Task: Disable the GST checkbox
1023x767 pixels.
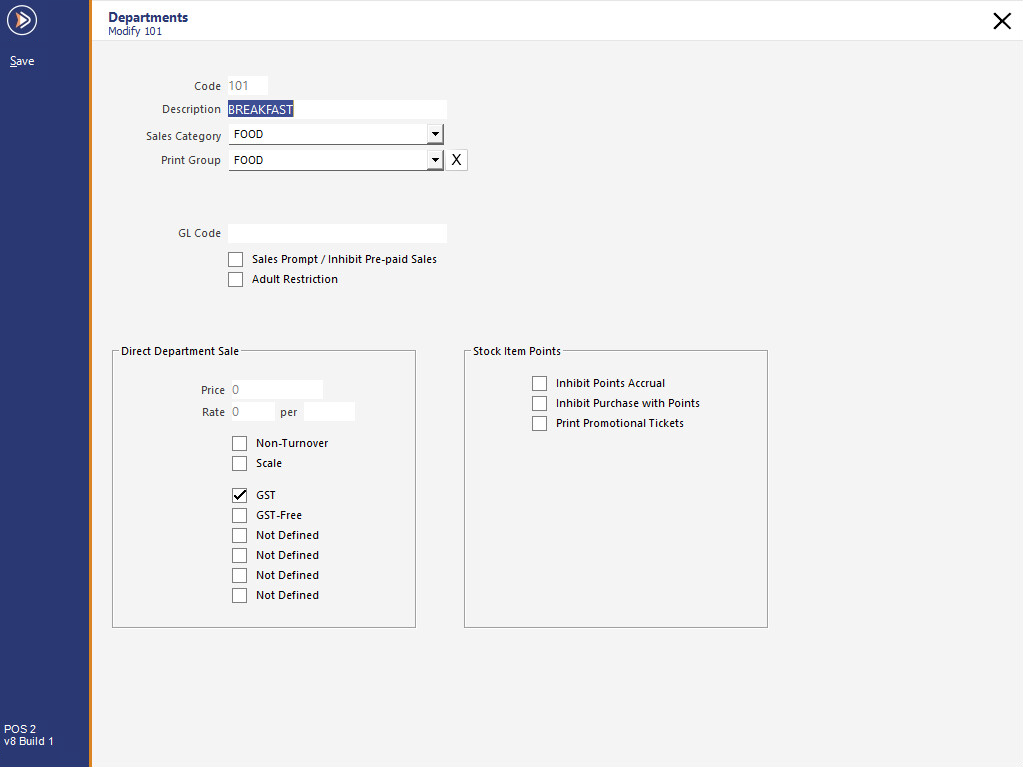Action: point(239,494)
